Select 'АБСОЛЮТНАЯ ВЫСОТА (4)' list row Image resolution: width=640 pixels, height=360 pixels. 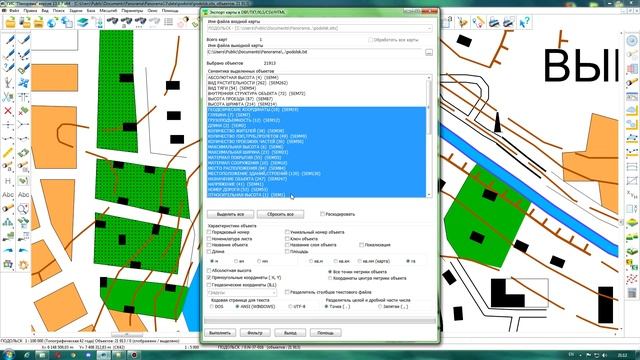coord(317,78)
